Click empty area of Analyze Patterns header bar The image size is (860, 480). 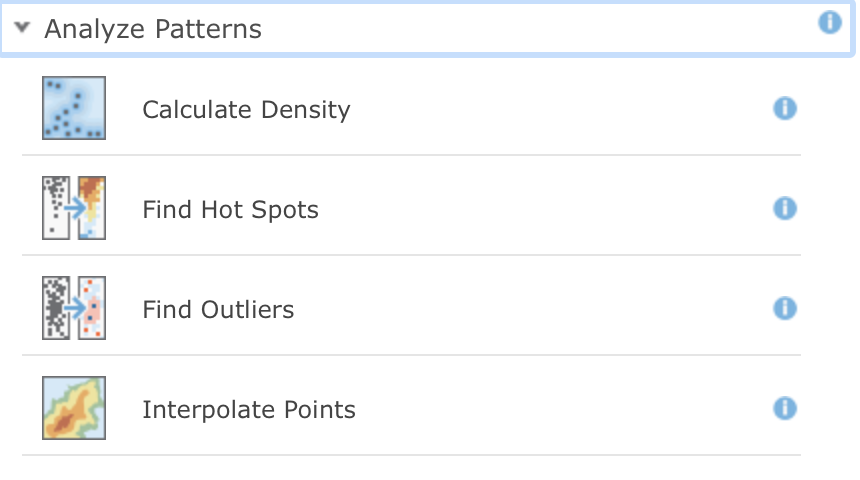[x=538, y=29]
